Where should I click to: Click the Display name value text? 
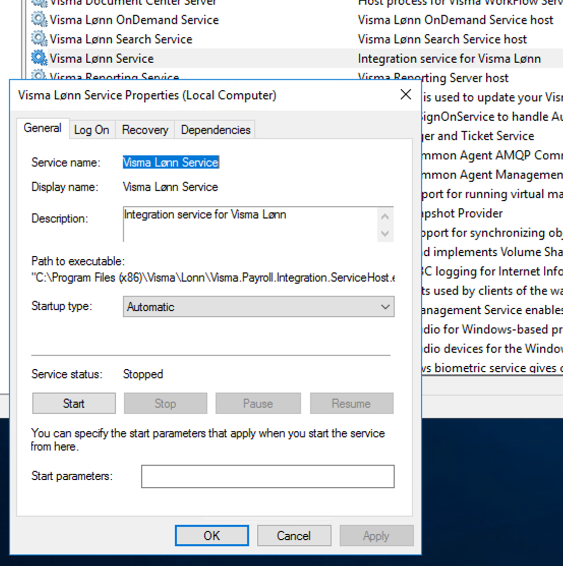(x=170, y=187)
